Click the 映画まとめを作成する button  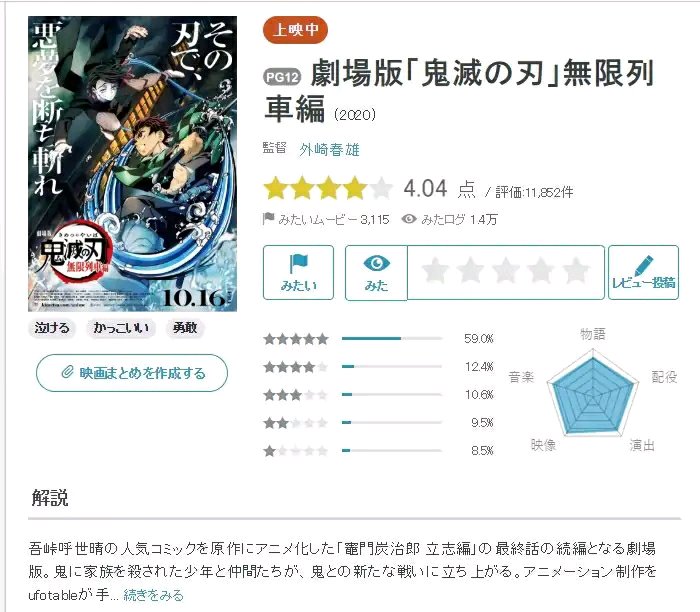(x=132, y=373)
